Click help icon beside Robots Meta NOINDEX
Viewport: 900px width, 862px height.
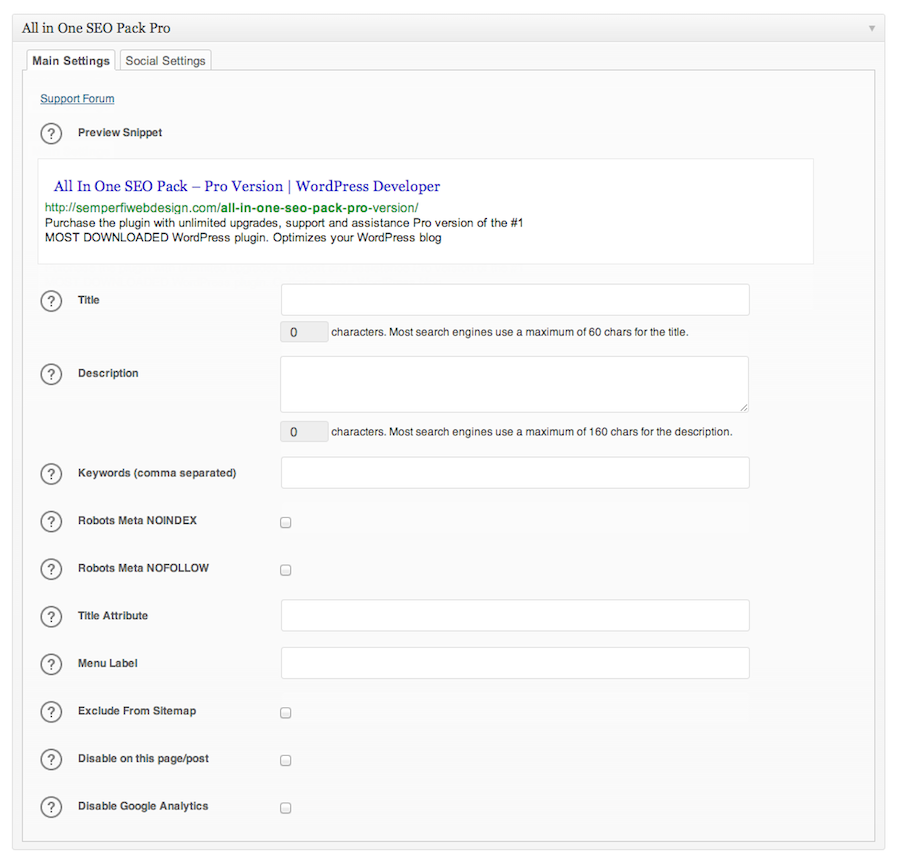coord(51,522)
